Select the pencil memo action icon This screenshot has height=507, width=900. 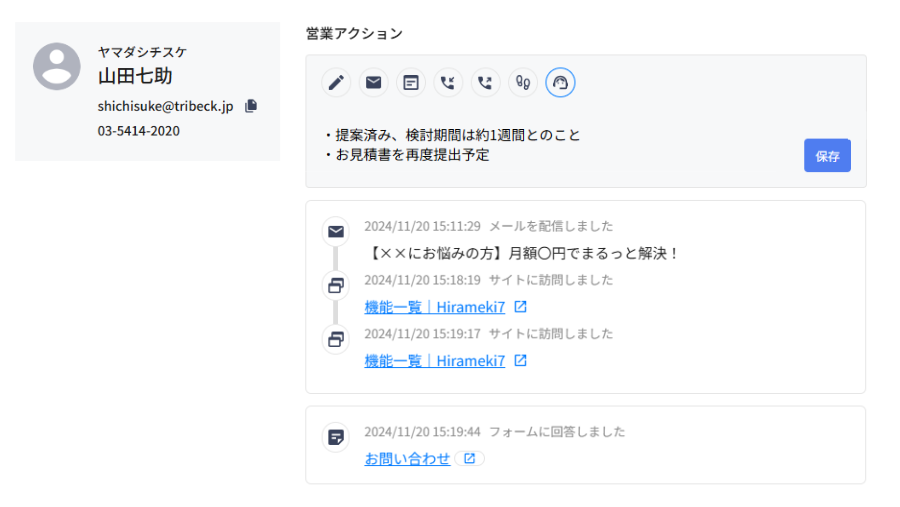(x=336, y=83)
